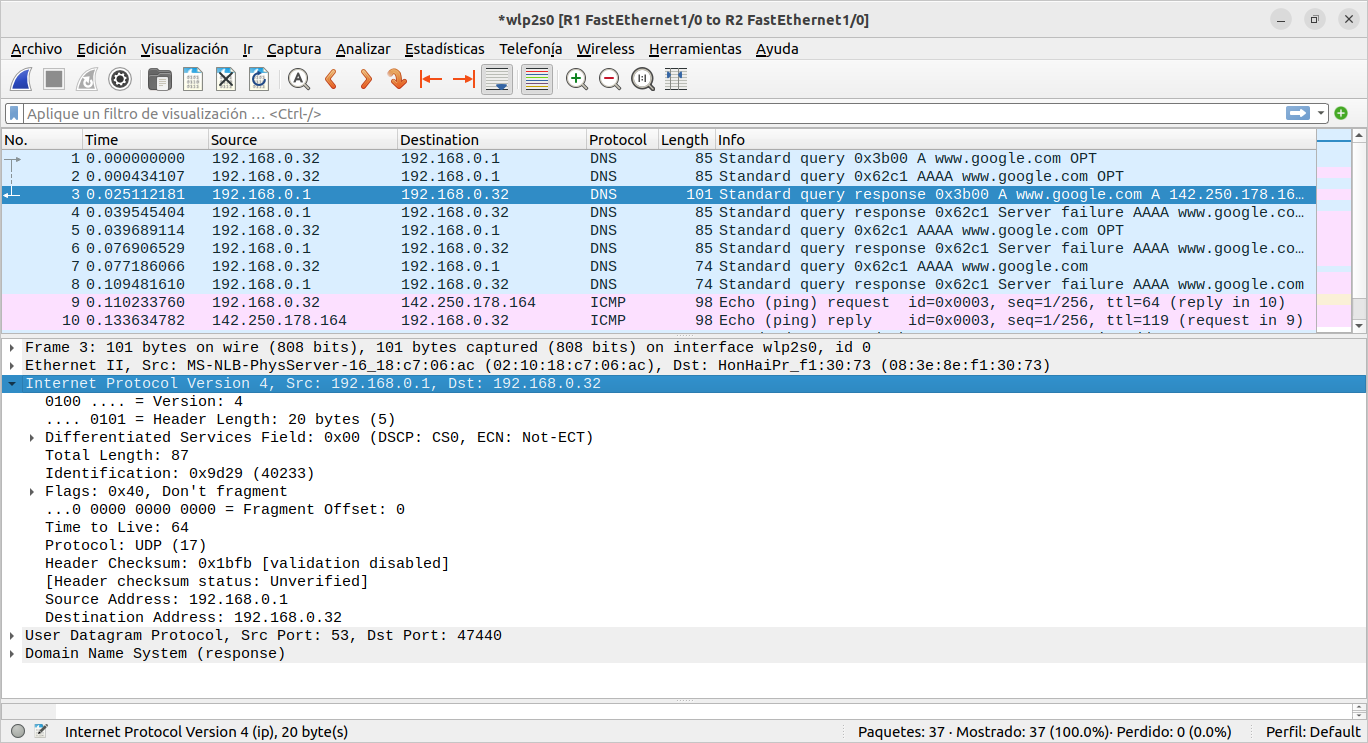The image size is (1368, 743).
Task: Select the Protocol: UDP (17) field
Action: click(125, 545)
